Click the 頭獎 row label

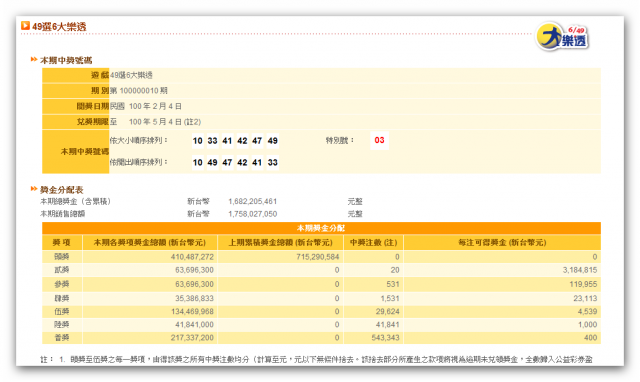(62, 257)
